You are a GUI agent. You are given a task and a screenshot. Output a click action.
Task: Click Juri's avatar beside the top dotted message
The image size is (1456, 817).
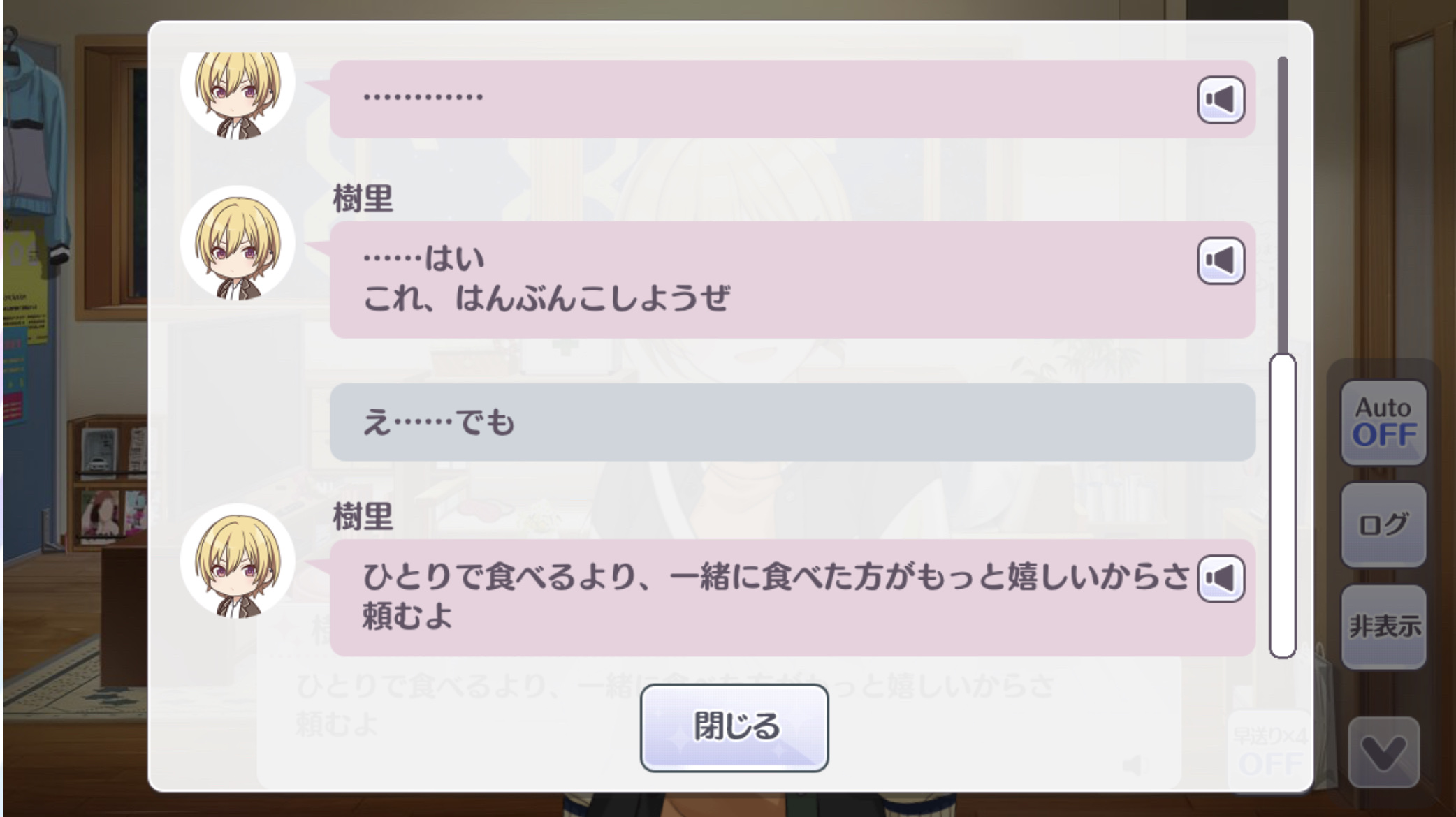tap(238, 91)
